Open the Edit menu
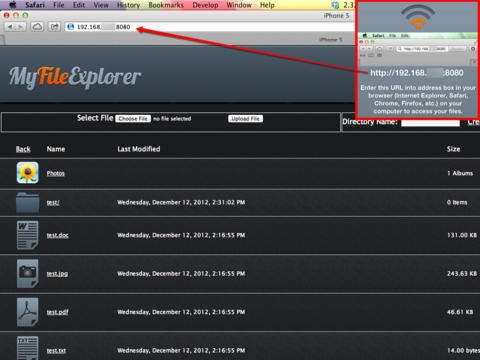This screenshot has height=360, width=480. click(79, 5)
